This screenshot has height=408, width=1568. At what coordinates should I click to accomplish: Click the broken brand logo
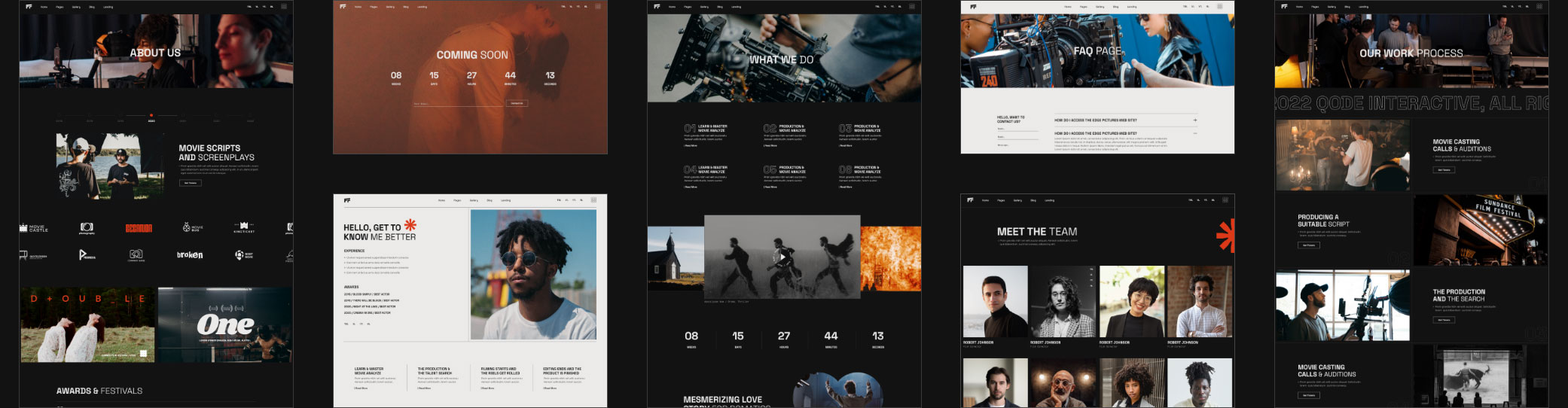(190, 255)
